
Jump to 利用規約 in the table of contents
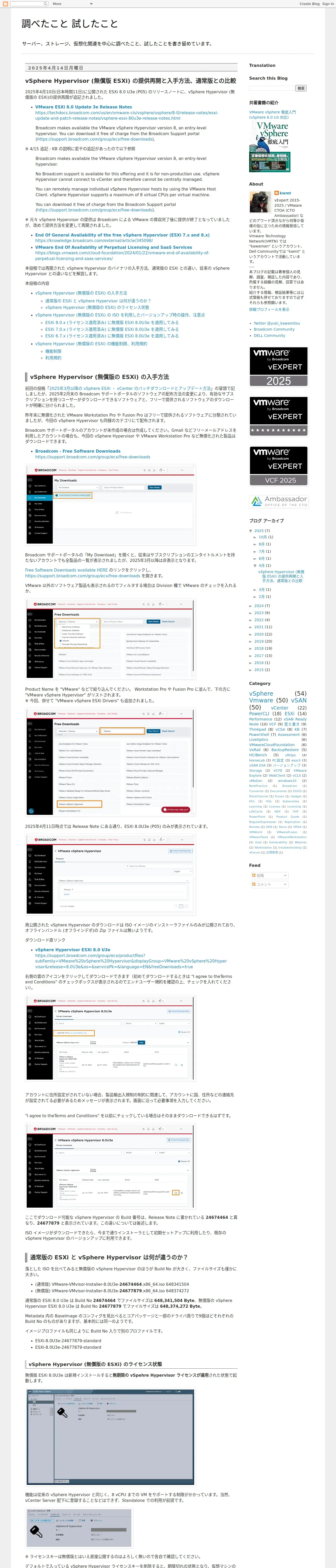(x=53, y=358)
